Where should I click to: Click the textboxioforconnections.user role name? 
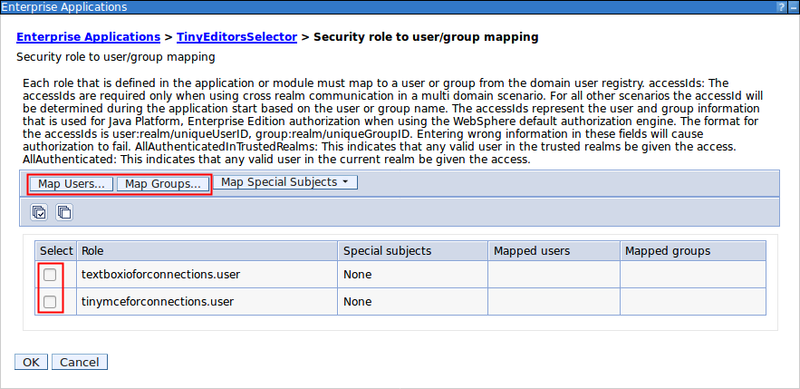click(161, 275)
